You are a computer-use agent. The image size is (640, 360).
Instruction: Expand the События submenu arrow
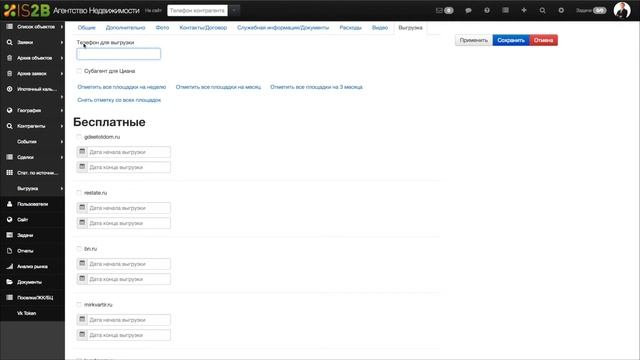pos(62,142)
